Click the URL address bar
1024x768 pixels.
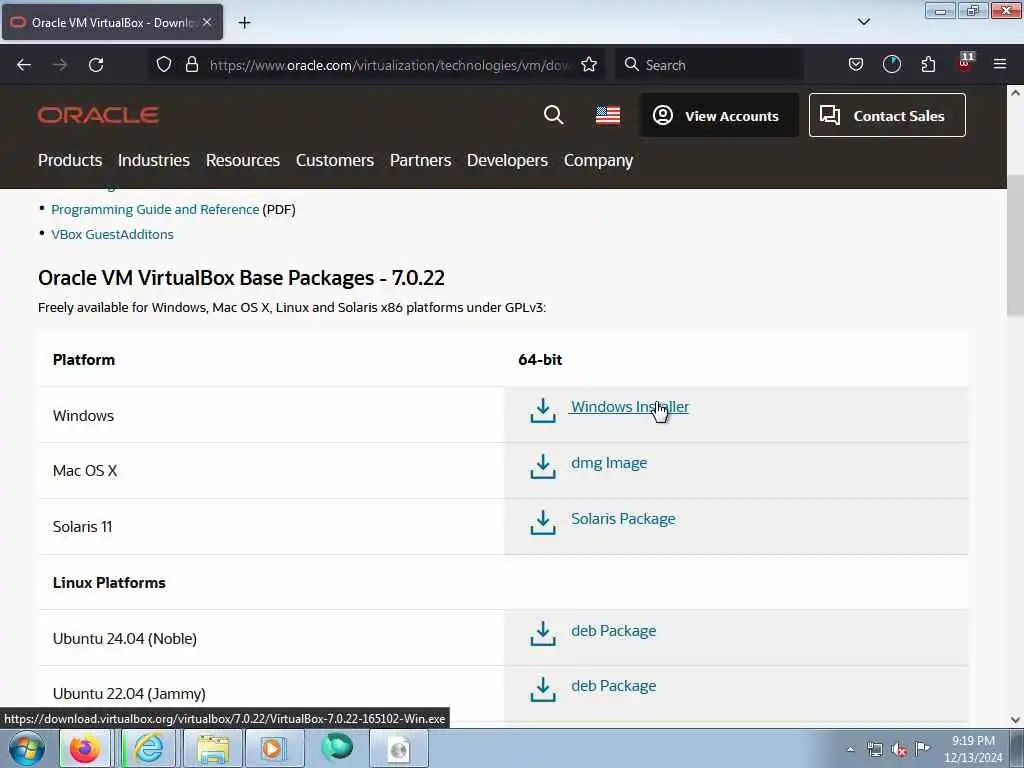coord(390,65)
